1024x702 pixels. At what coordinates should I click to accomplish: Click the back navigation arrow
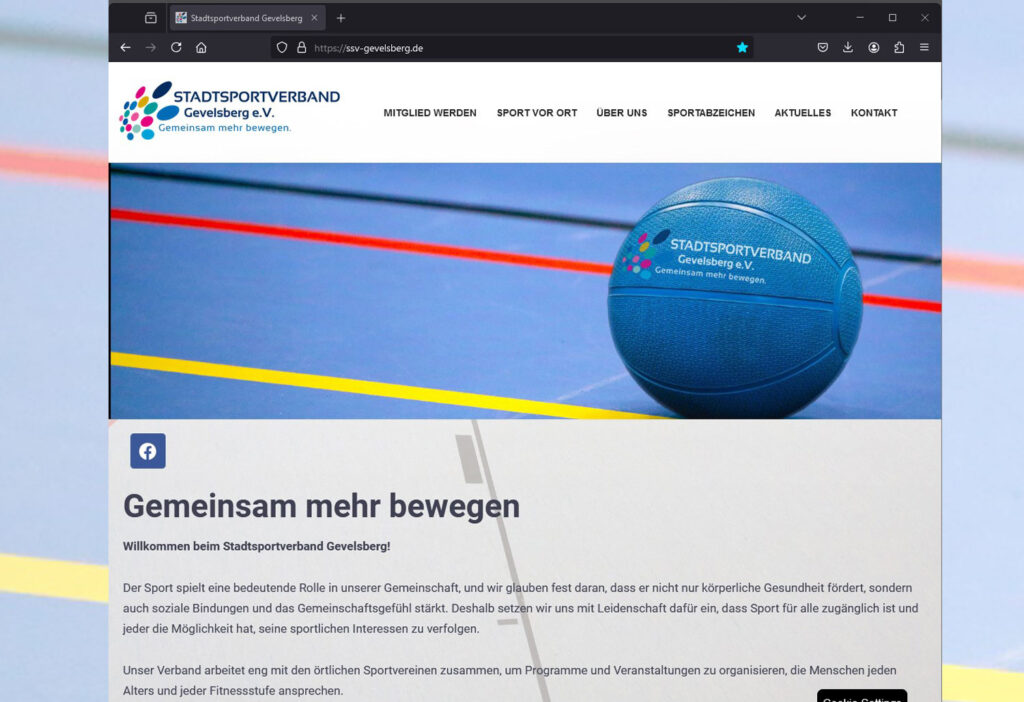click(x=125, y=47)
